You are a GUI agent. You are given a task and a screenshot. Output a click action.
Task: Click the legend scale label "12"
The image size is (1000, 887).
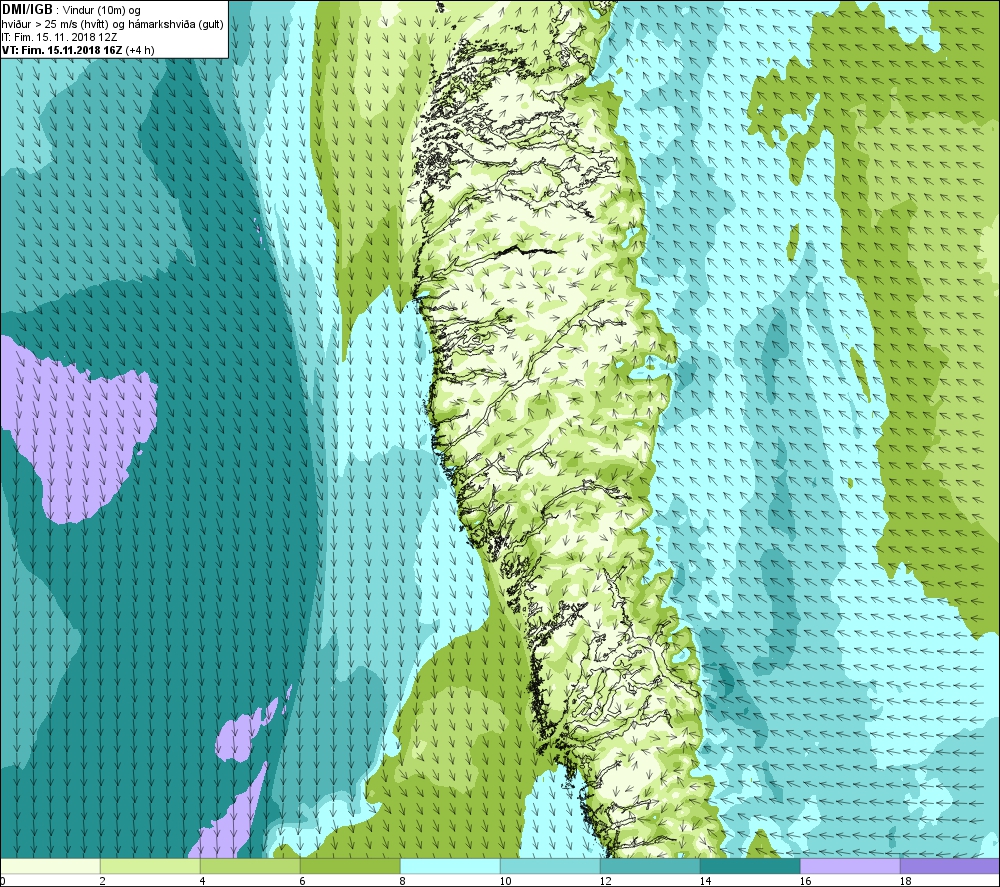coord(605,881)
